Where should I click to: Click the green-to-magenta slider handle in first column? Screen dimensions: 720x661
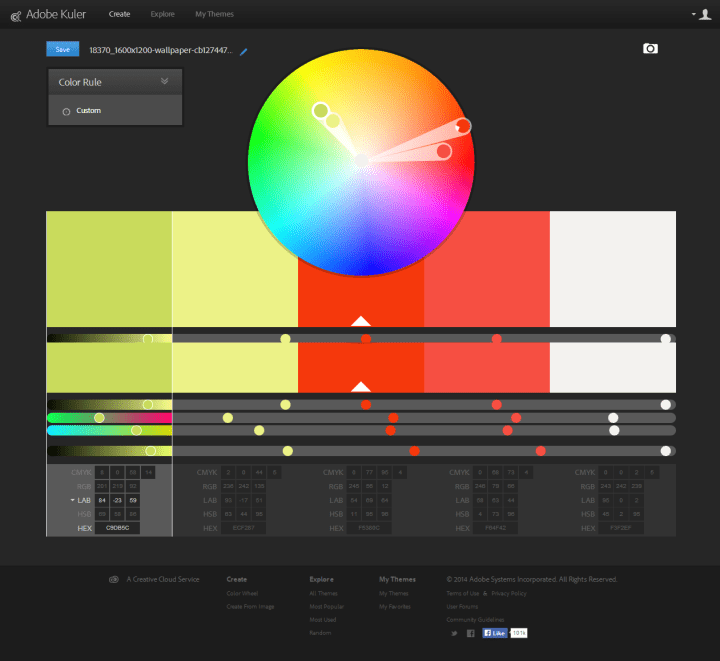(x=99, y=418)
